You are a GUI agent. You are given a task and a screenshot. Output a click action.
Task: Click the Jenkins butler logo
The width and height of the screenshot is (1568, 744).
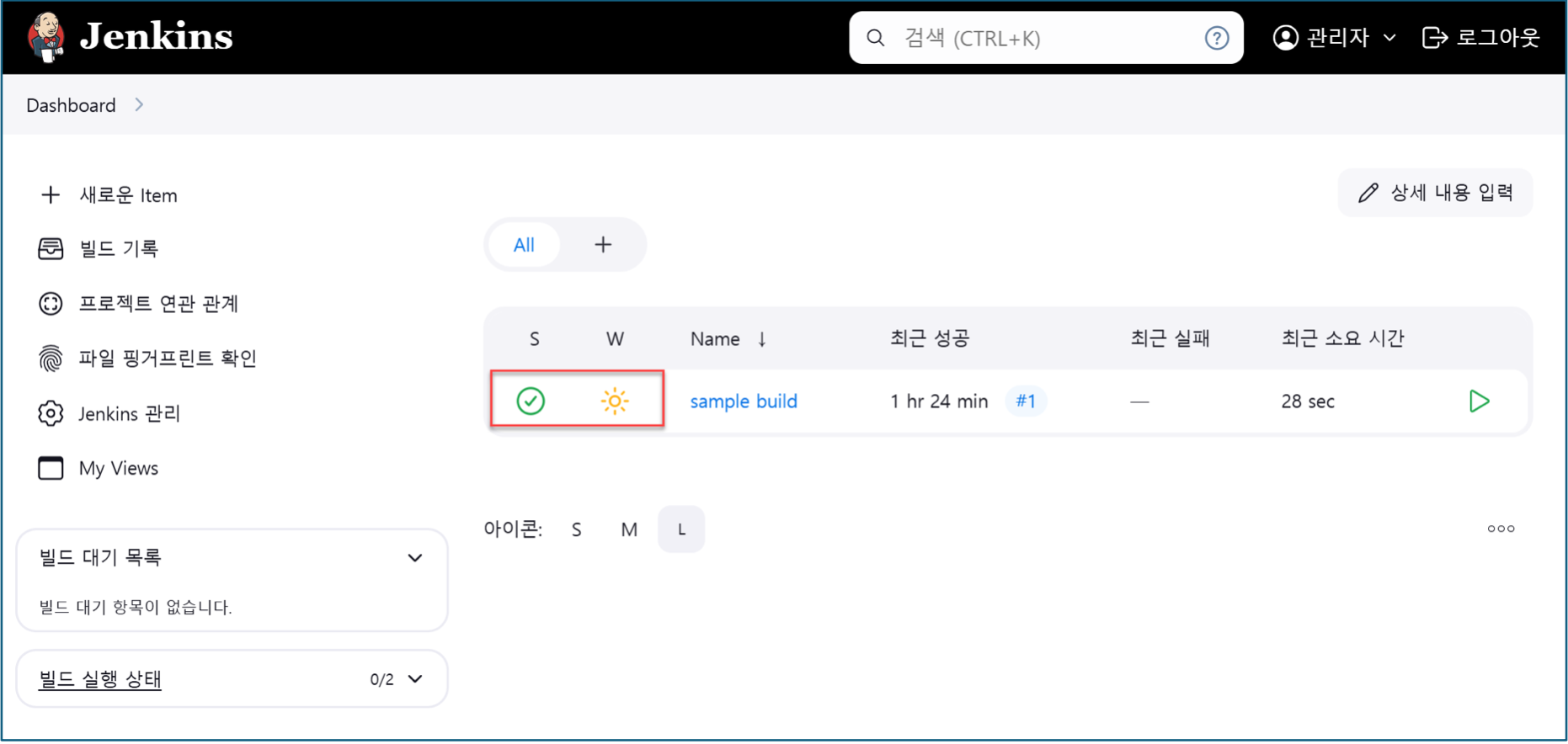[45, 37]
